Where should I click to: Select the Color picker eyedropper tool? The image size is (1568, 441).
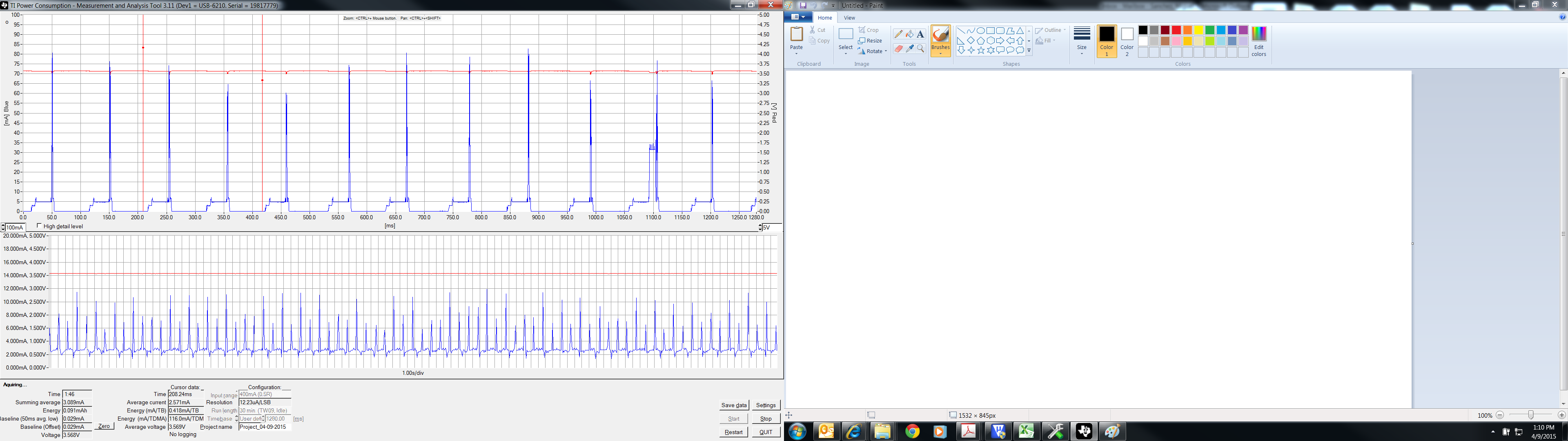point(909,49)
